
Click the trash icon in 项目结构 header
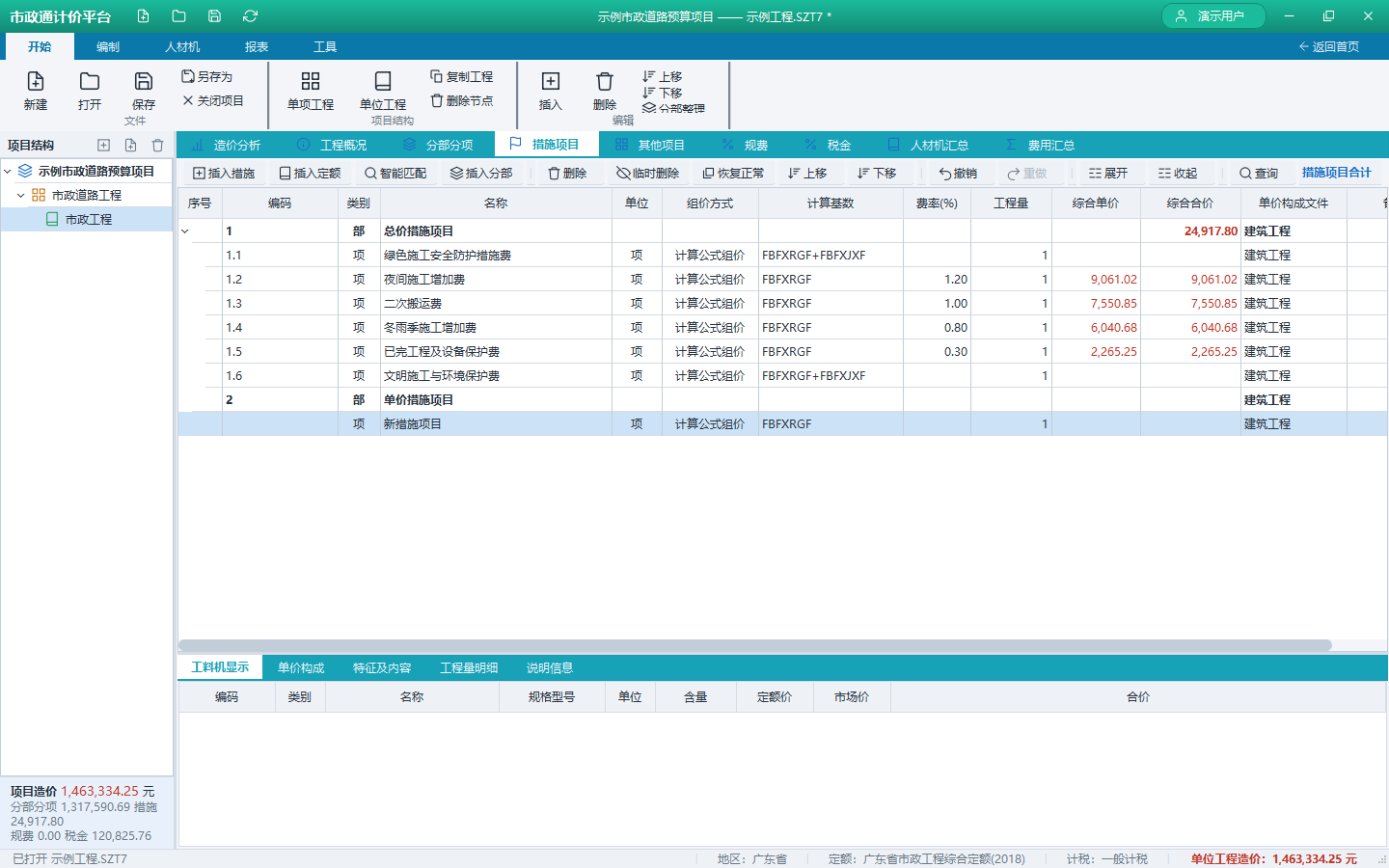[157, 146]
